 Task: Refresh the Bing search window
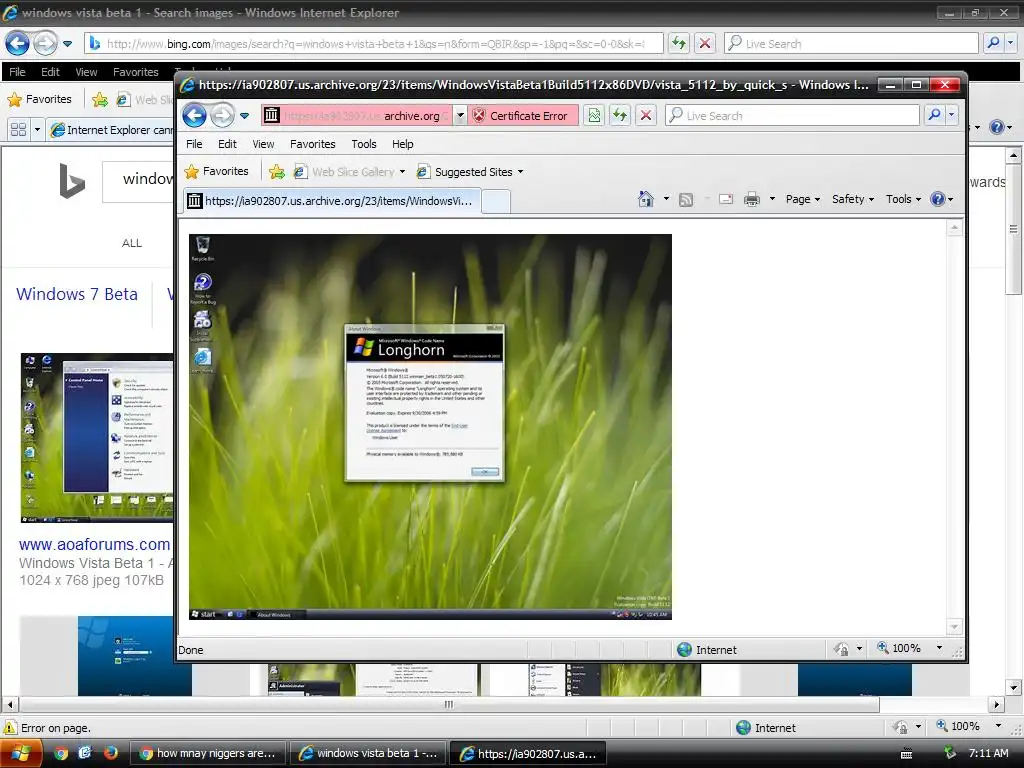pos(679,44)
